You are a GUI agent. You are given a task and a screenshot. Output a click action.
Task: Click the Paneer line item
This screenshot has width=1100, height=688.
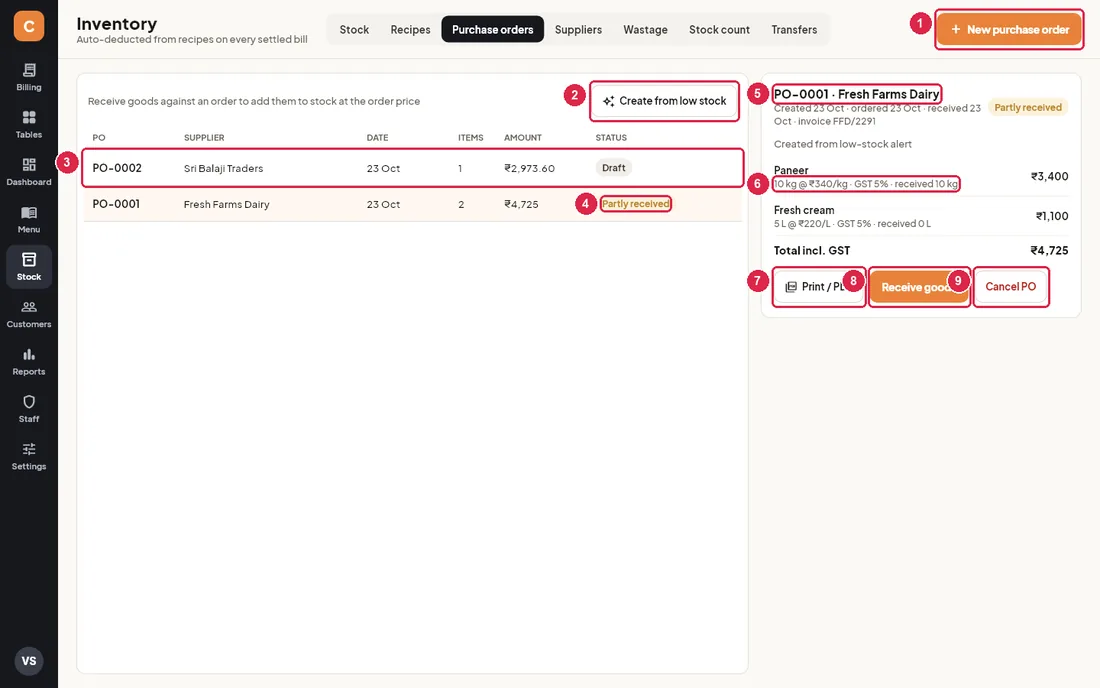pos(920,177)
